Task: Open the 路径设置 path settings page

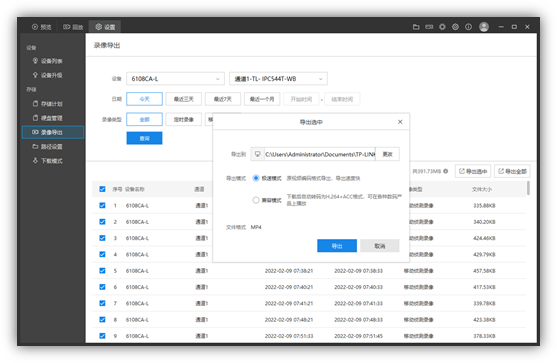Action: click(48, 146)
